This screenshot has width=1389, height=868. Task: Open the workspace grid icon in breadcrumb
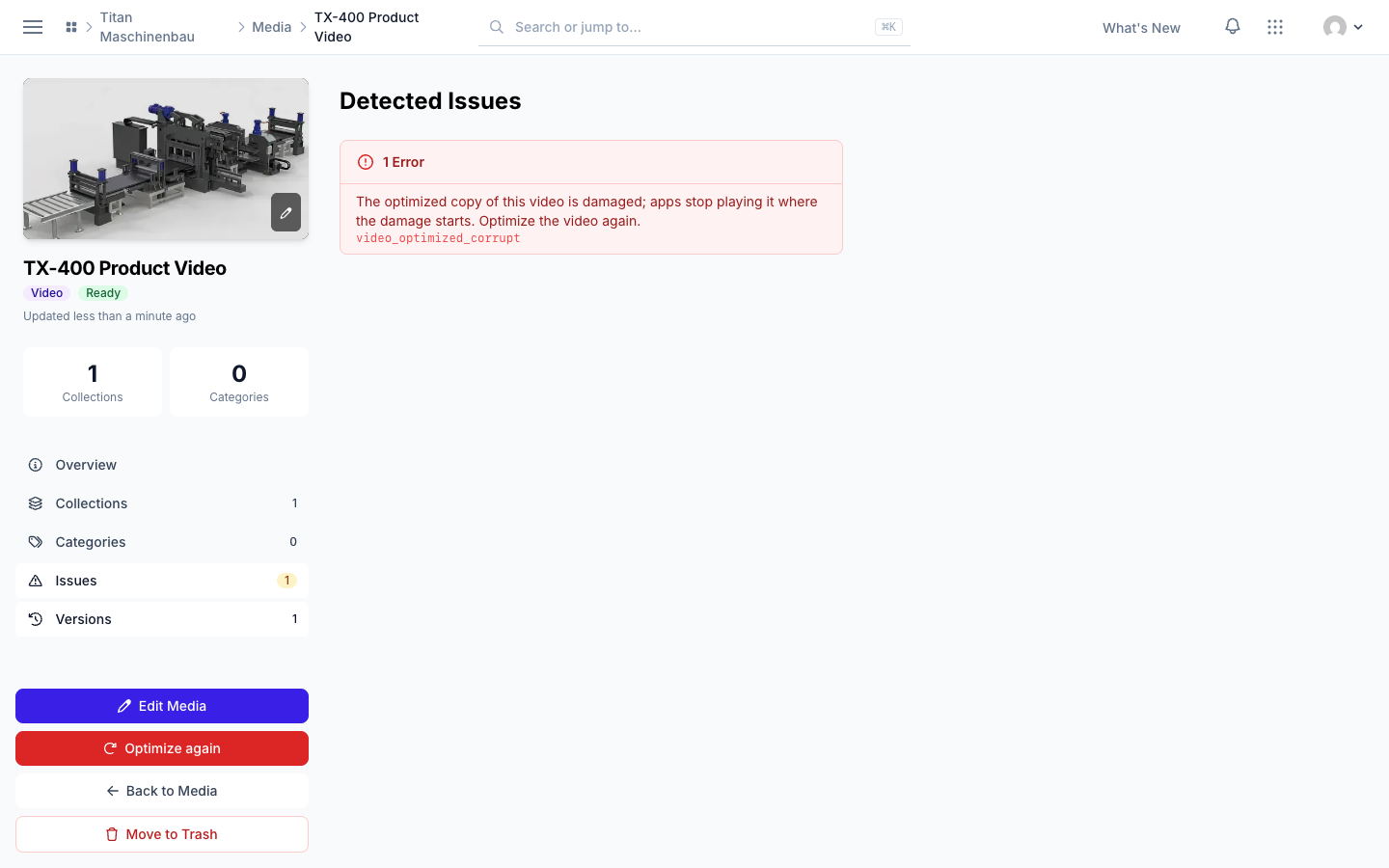[x=71, y=27]
